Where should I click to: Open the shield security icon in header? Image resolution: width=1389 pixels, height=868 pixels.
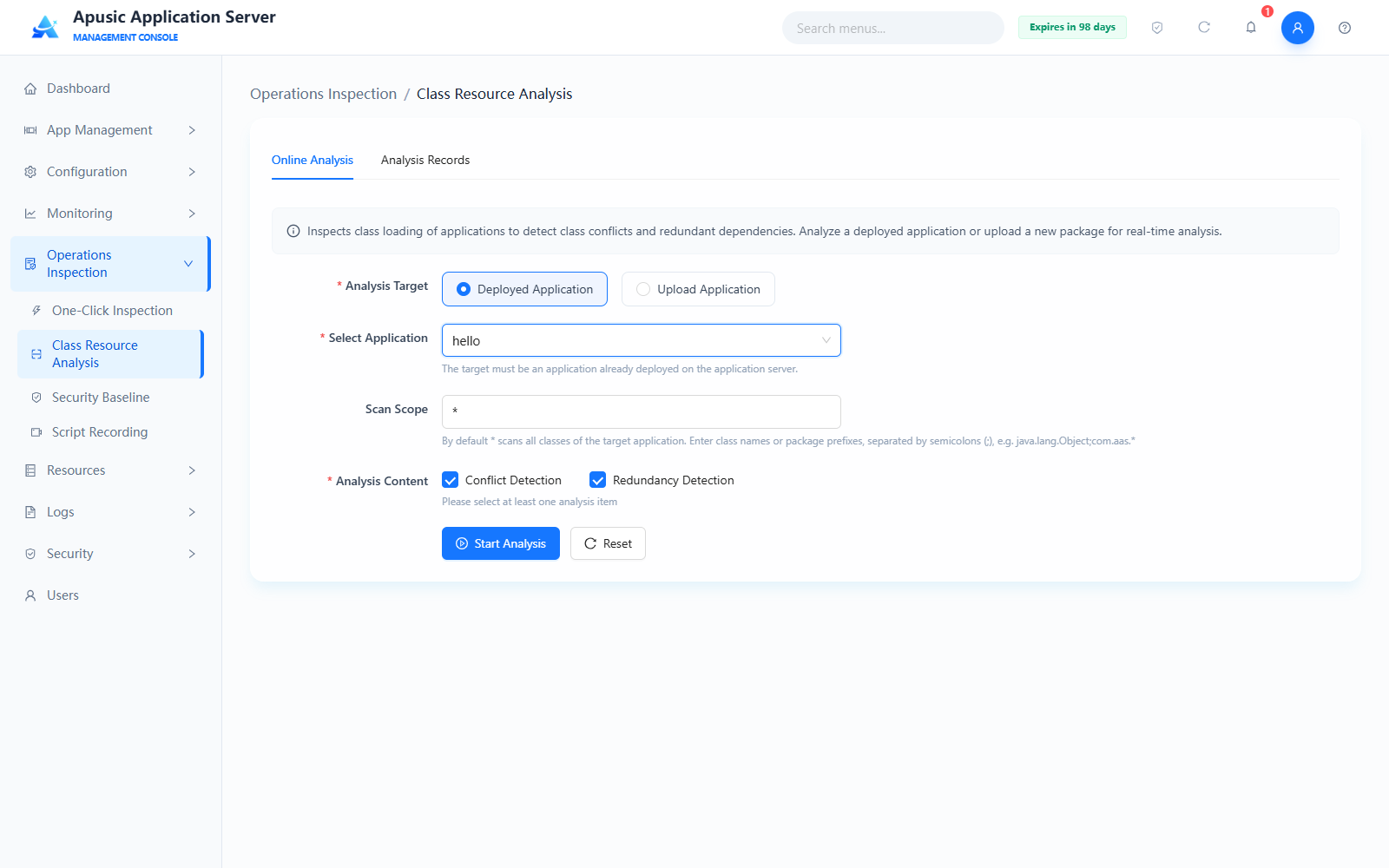pos(1157,28)
